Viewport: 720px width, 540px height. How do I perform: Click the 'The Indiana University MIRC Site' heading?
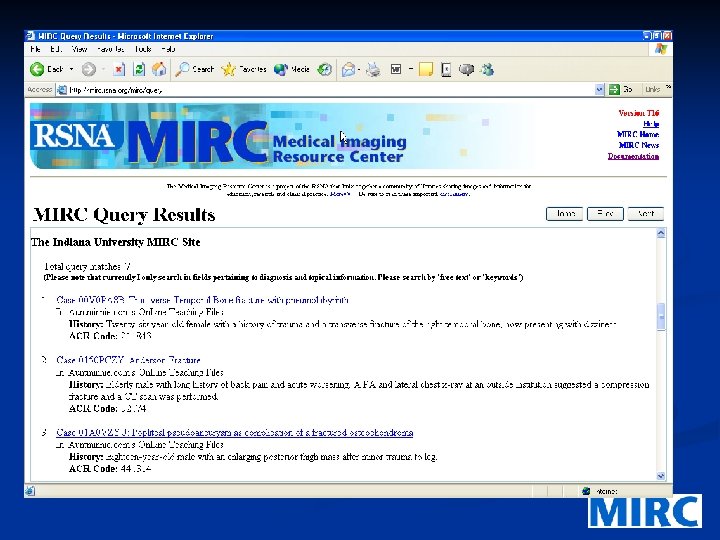coord(116,242)
